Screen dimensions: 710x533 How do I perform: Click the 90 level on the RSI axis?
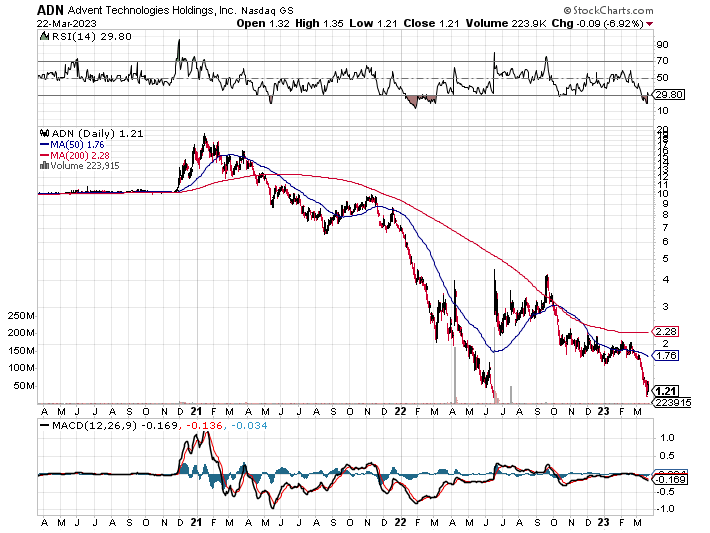[x=662, y=44]
